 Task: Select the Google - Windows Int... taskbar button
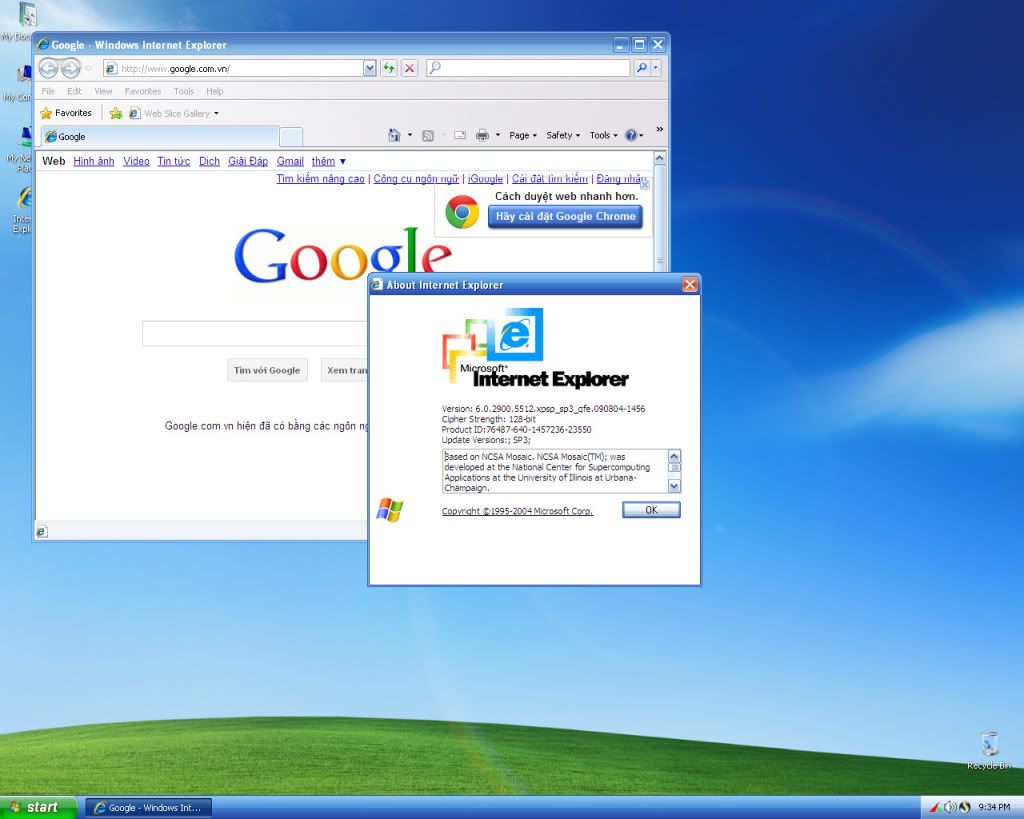click(x=149, y=808)
